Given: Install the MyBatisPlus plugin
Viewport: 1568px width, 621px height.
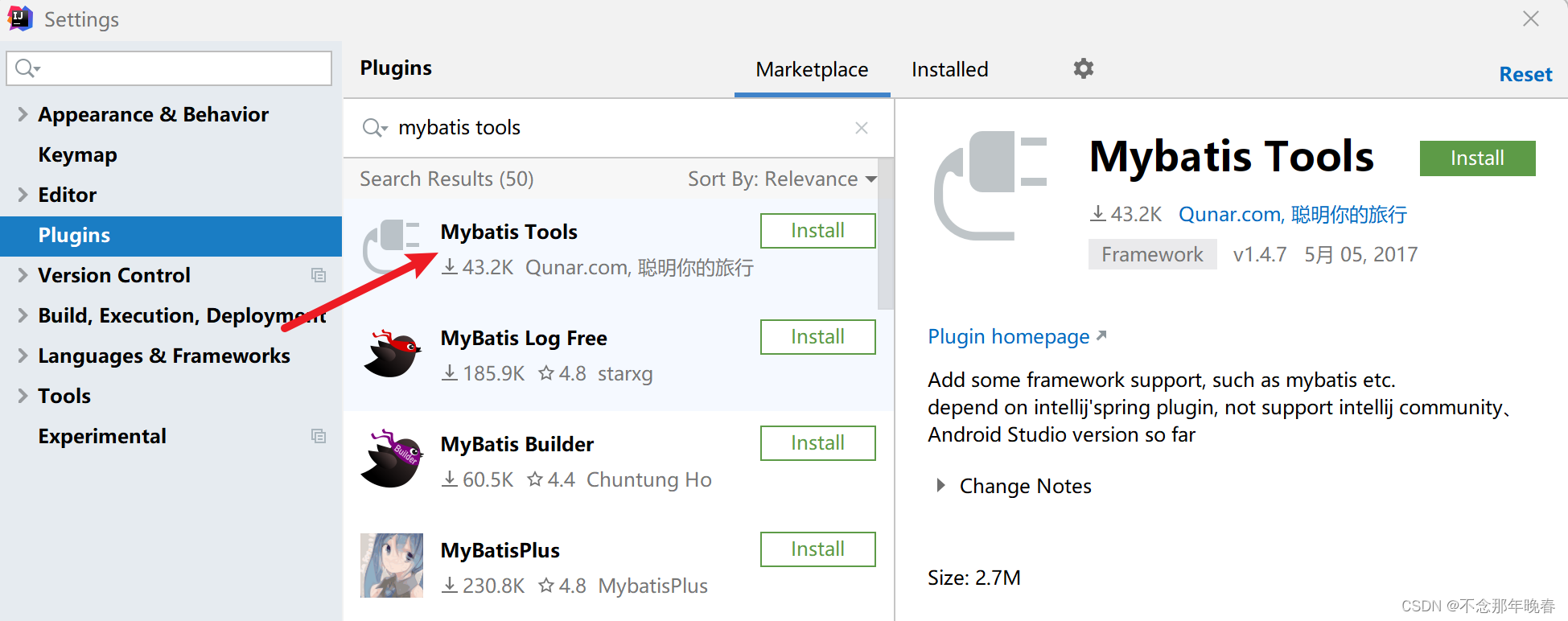Looking at the screenshot, I should [817, 549].
